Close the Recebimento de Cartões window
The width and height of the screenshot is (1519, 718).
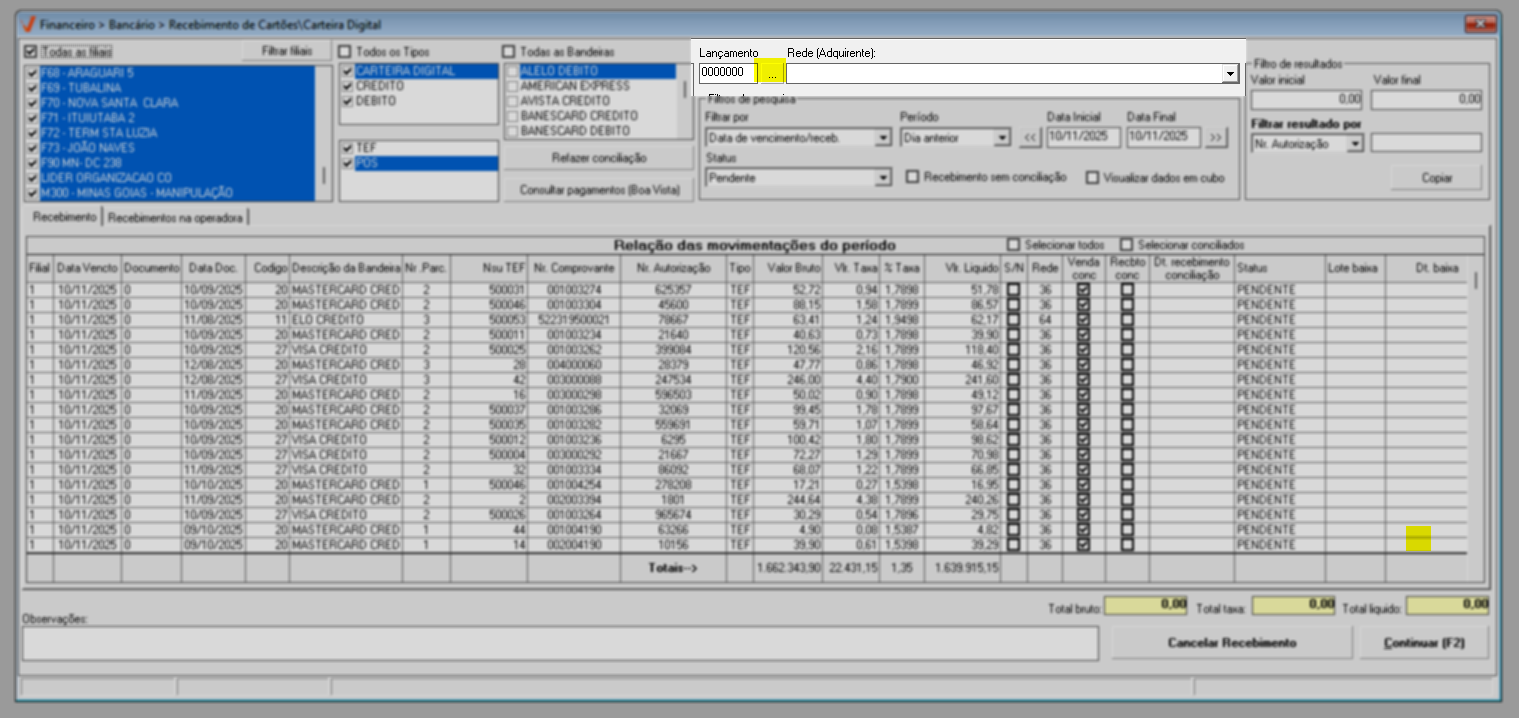tap(1482, 24)
